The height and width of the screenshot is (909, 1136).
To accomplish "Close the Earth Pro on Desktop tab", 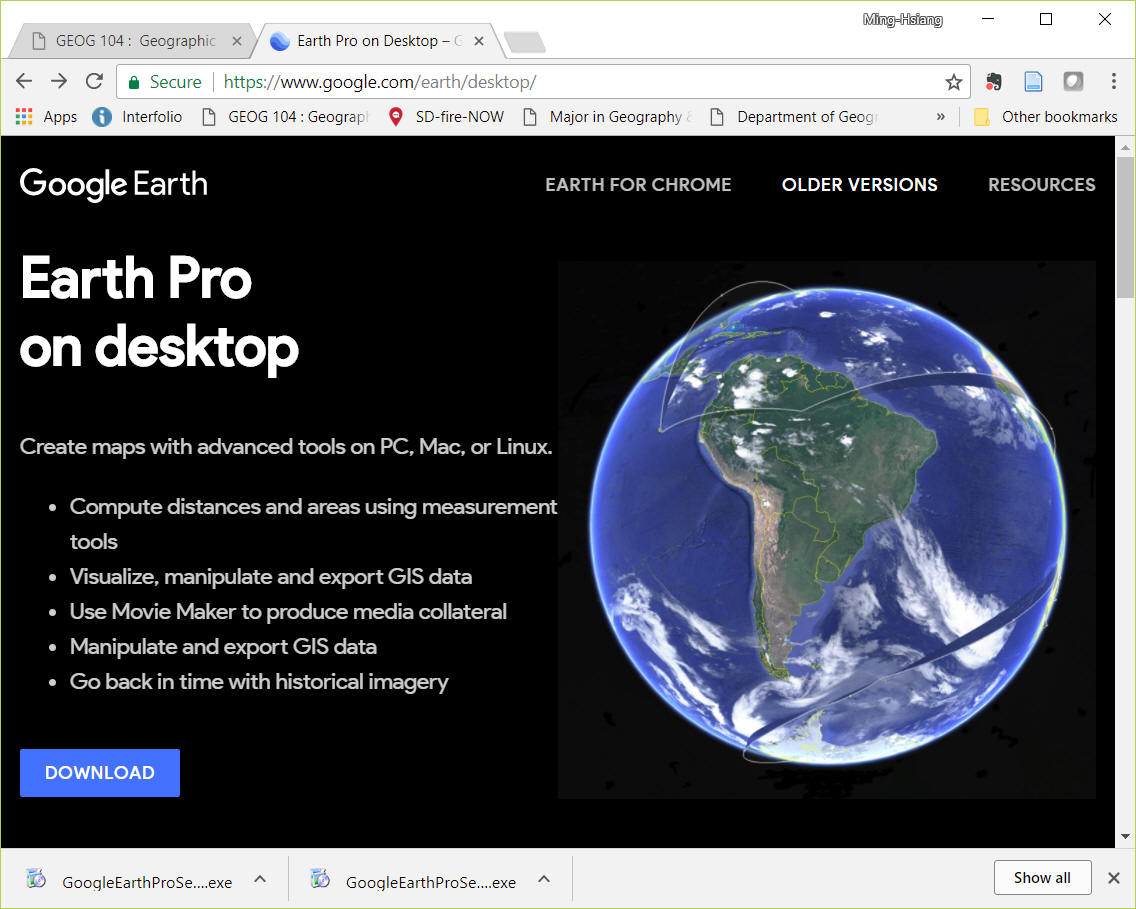I will 478,41.
